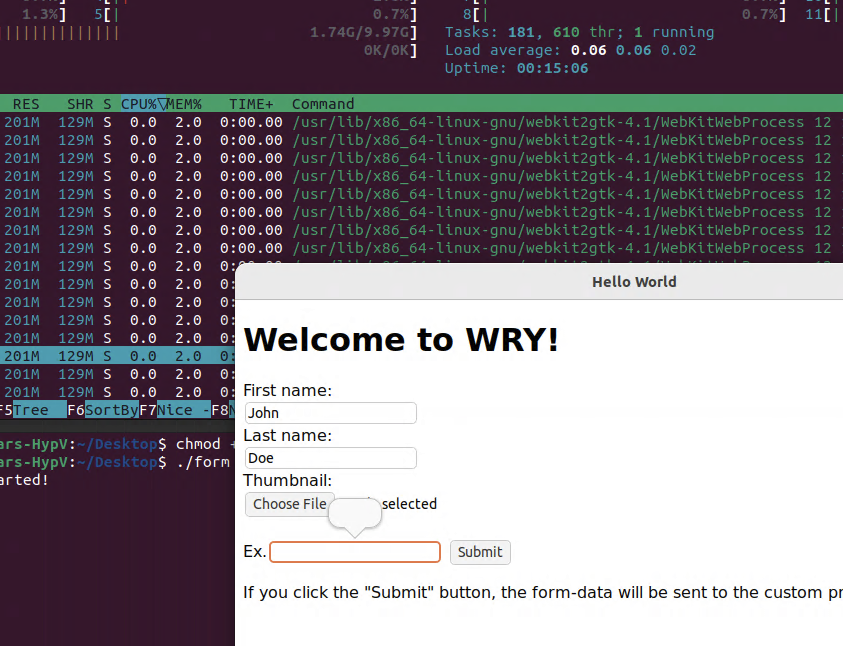Click memory usage 1.74G/9.97G text
Viewport: 843px width, 646px height.
click(360, 32)
